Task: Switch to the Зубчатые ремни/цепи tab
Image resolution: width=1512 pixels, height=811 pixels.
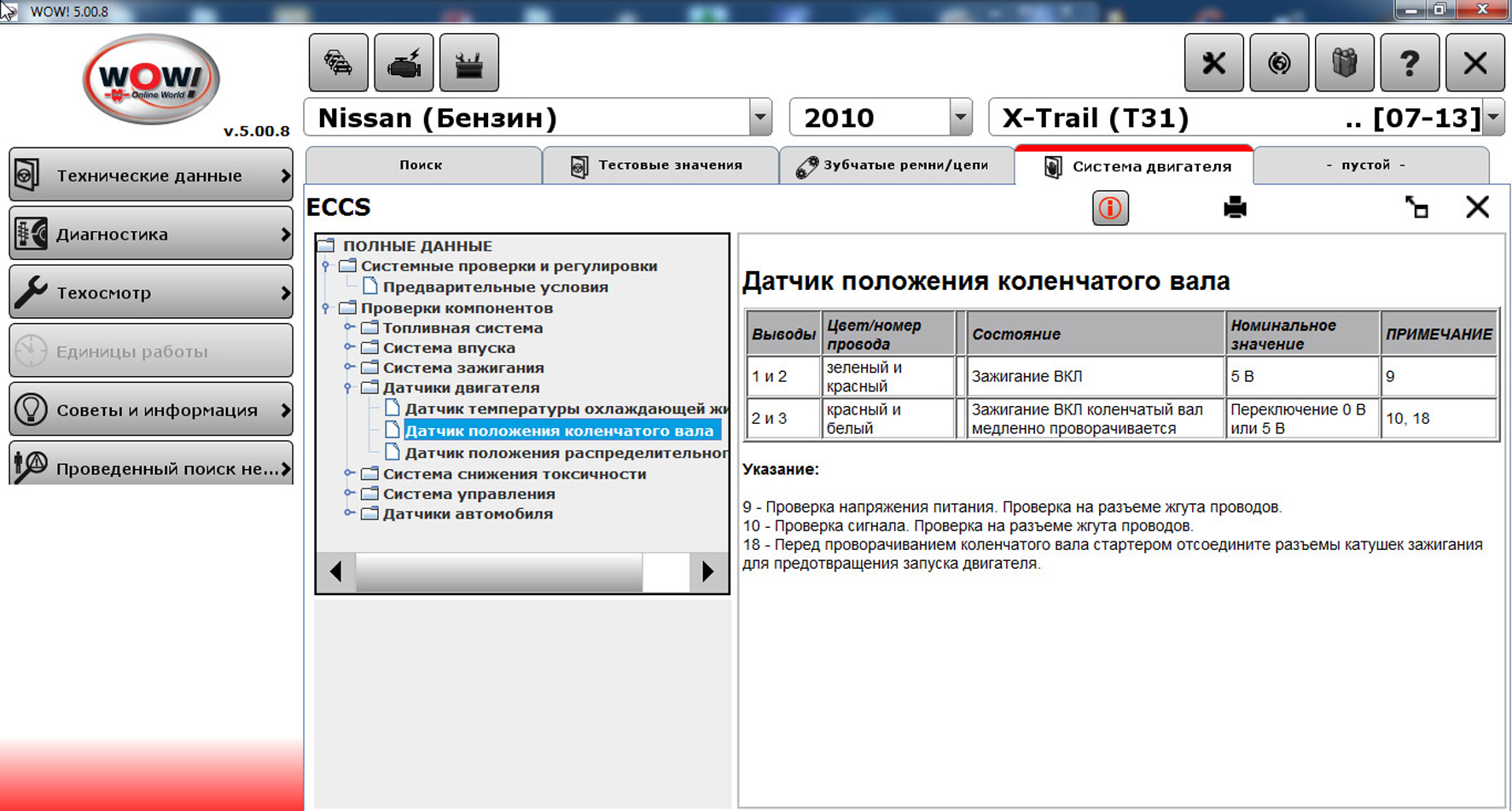Action: (x=896, y=165)
